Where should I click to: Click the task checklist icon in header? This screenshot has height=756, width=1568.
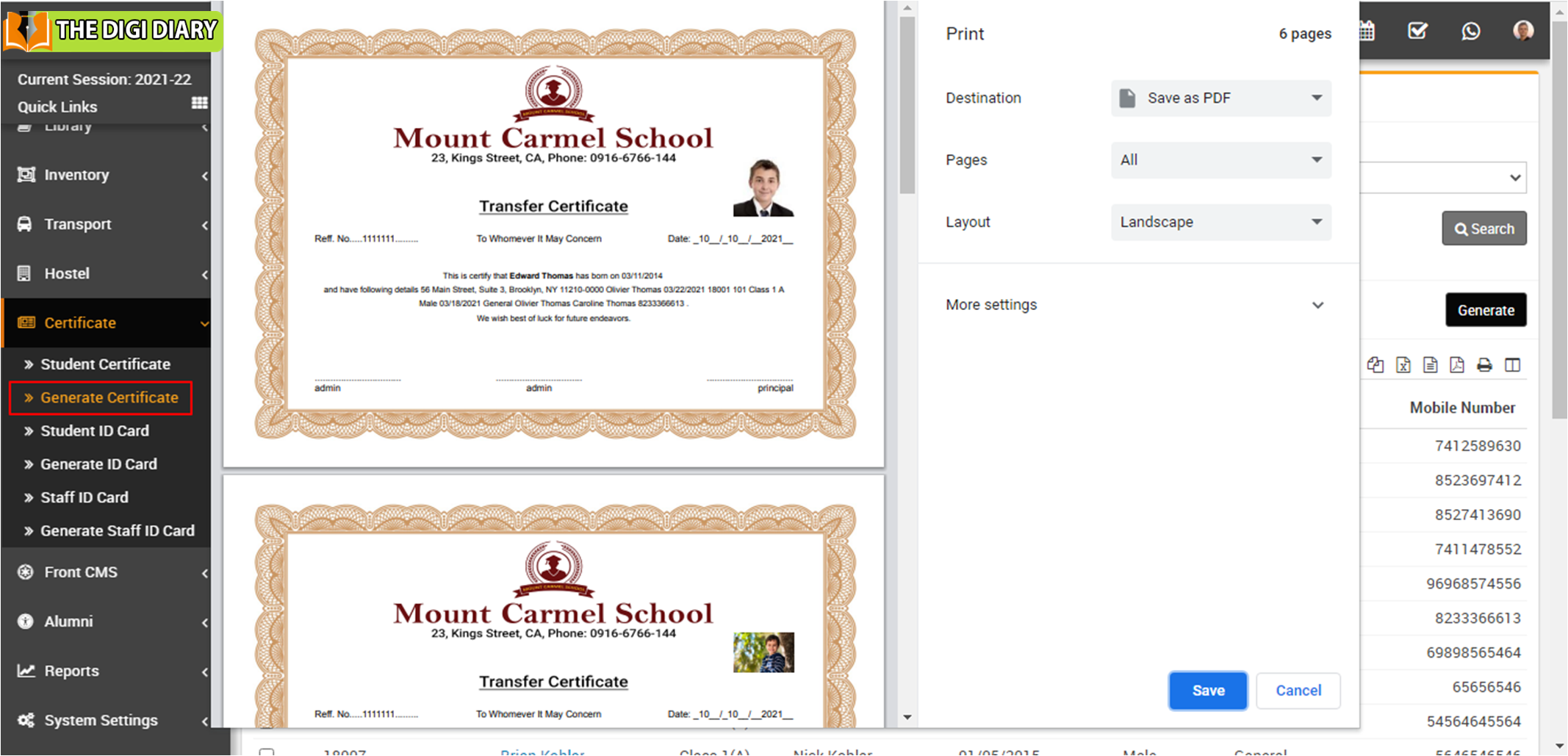[1417, 31]
